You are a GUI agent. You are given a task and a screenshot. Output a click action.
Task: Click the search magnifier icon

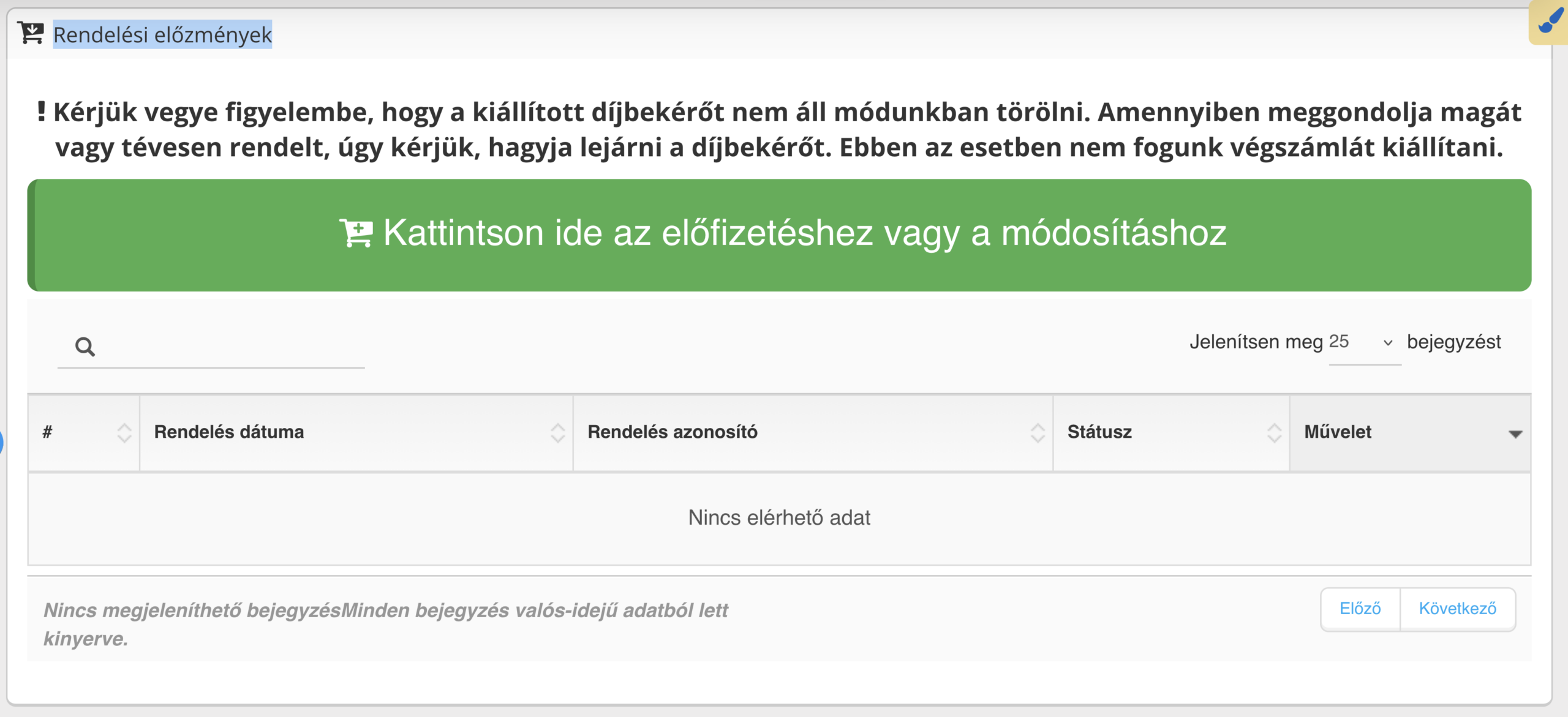tap(85, 346)
